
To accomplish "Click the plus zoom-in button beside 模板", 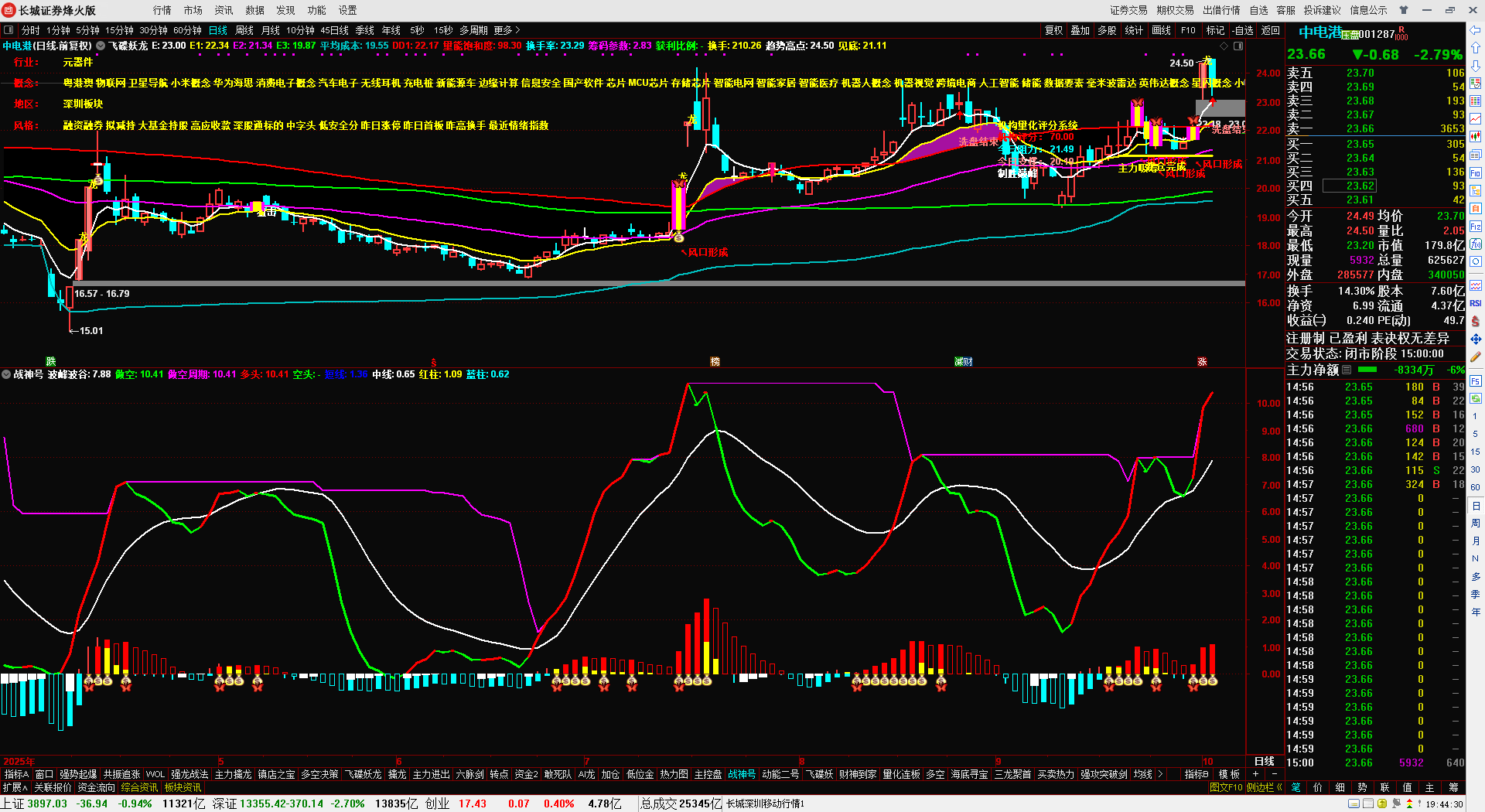I will tap(1255, 774).
